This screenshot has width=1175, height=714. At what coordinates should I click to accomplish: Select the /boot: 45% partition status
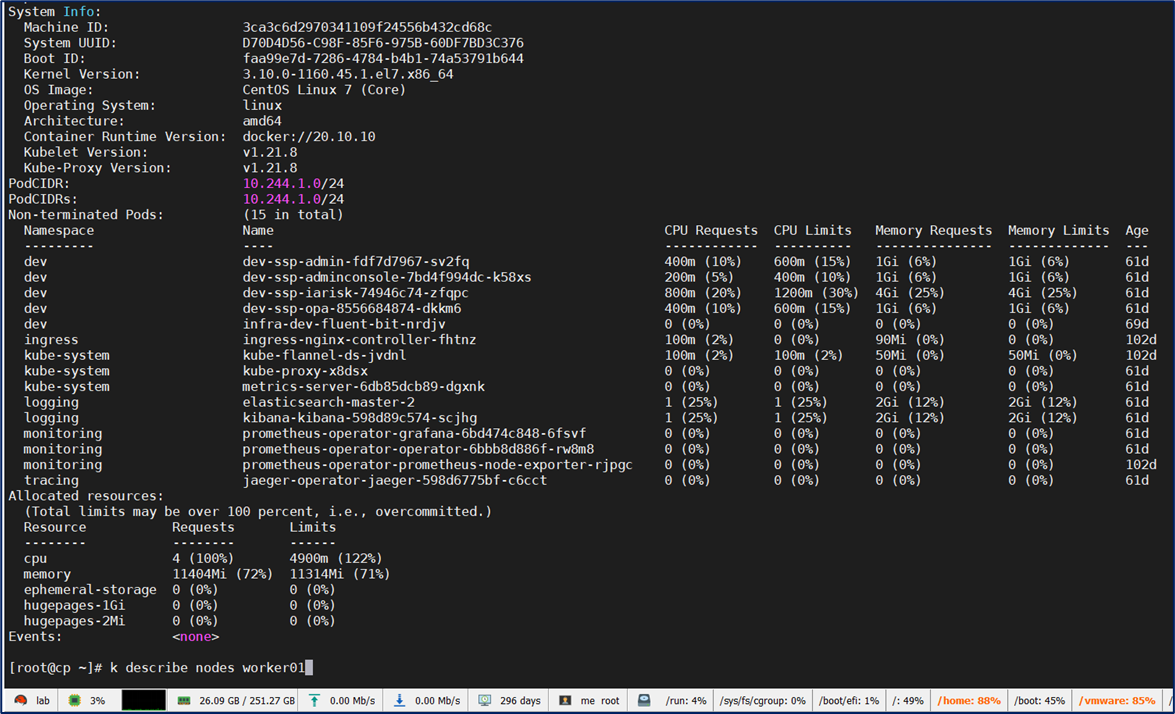pyautogui.click(x=1039, y=701)
